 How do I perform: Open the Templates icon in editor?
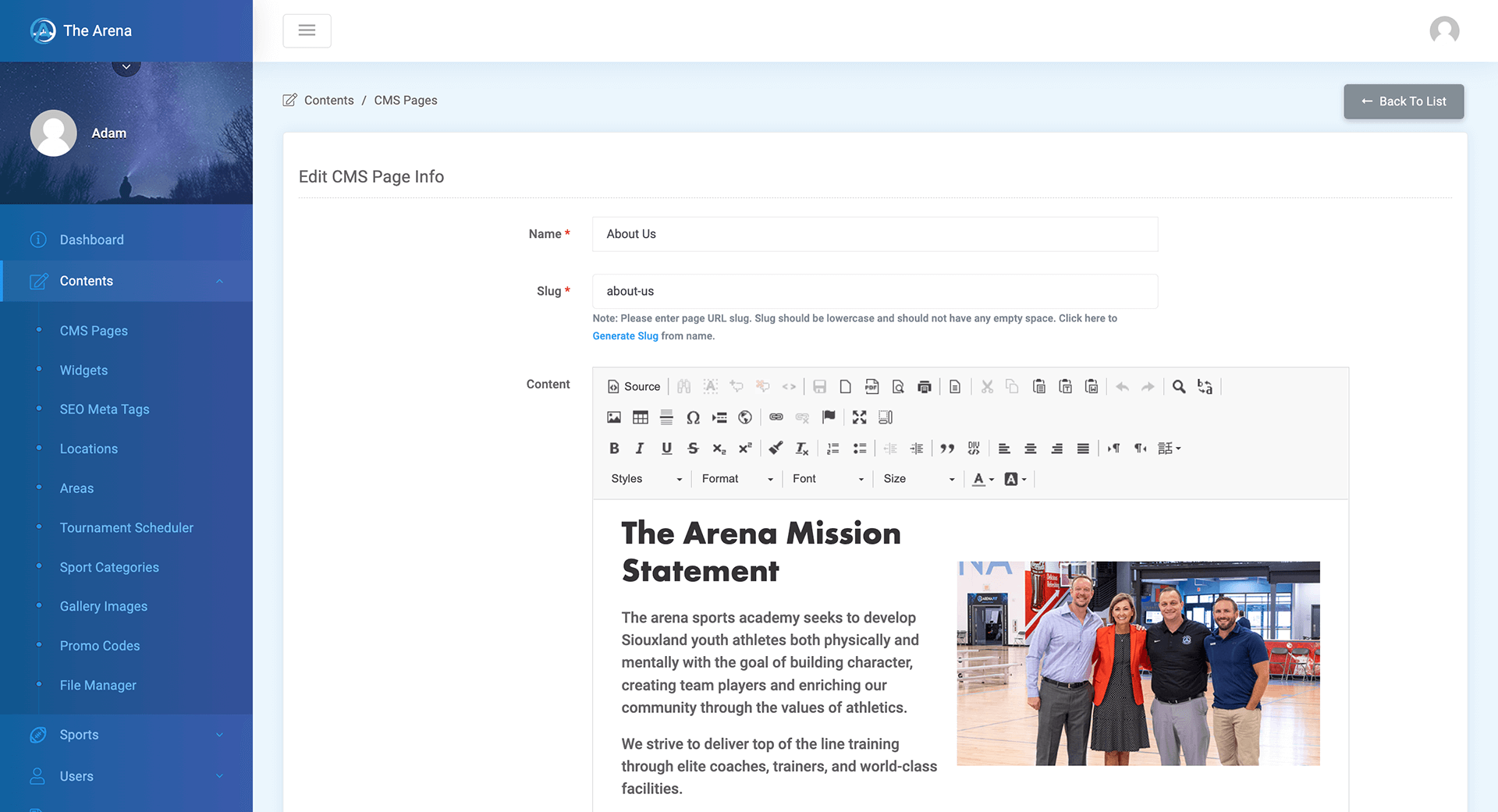click(x=955, y=386)
